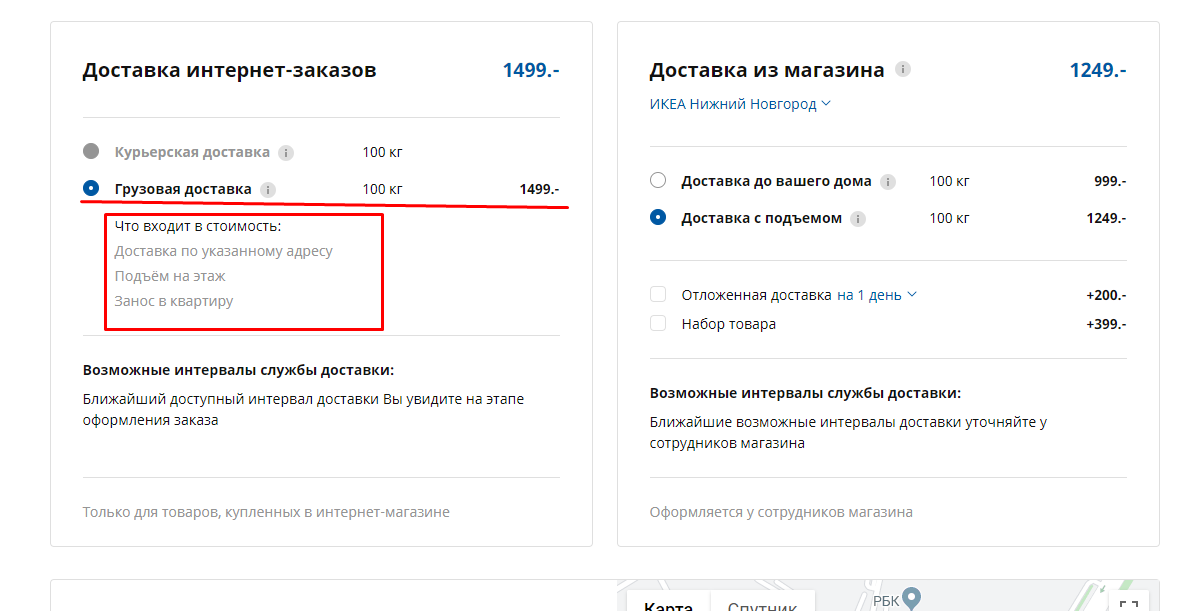
Task: Click the map fullscreen icon
Action: pyautogui.click(x=1128, y=605)
